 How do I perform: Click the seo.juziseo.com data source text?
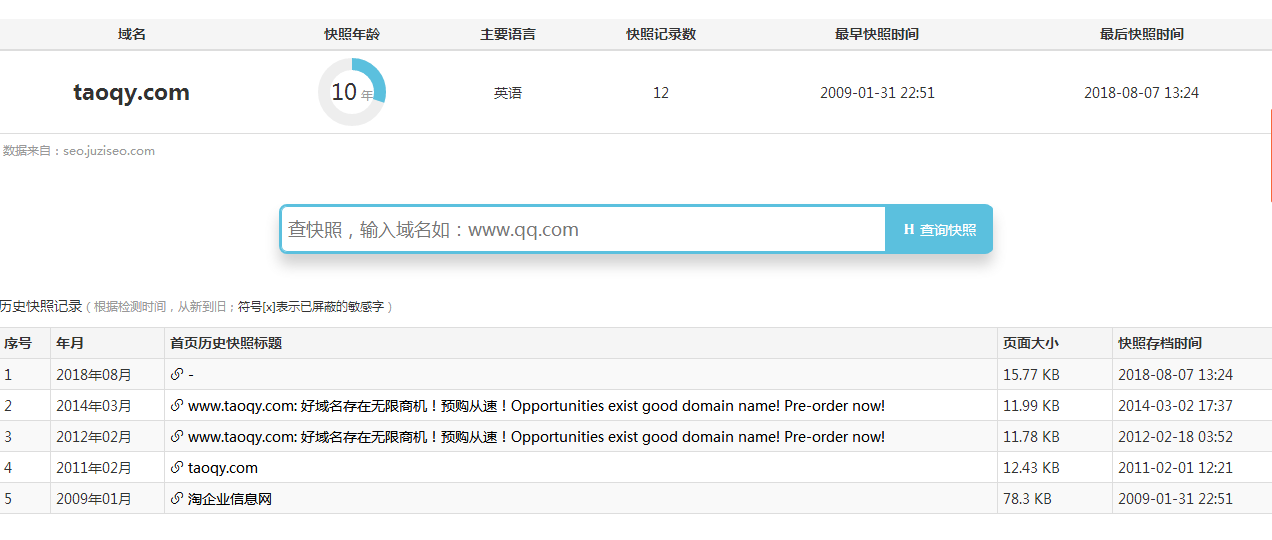click(109, 151)
